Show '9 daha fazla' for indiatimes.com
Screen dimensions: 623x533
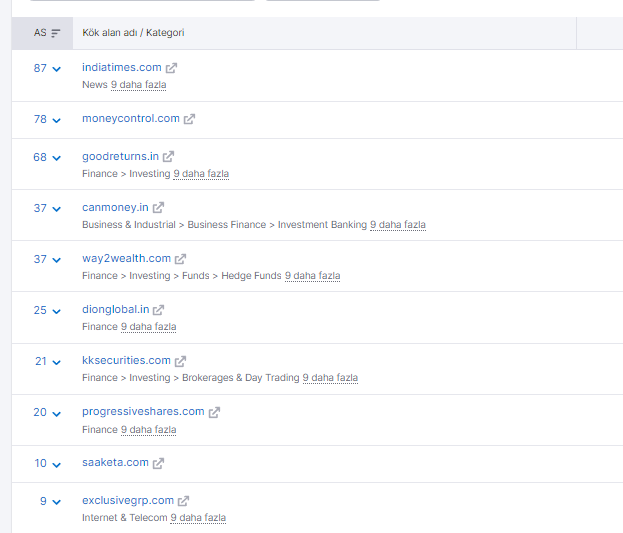pos(139,85)
